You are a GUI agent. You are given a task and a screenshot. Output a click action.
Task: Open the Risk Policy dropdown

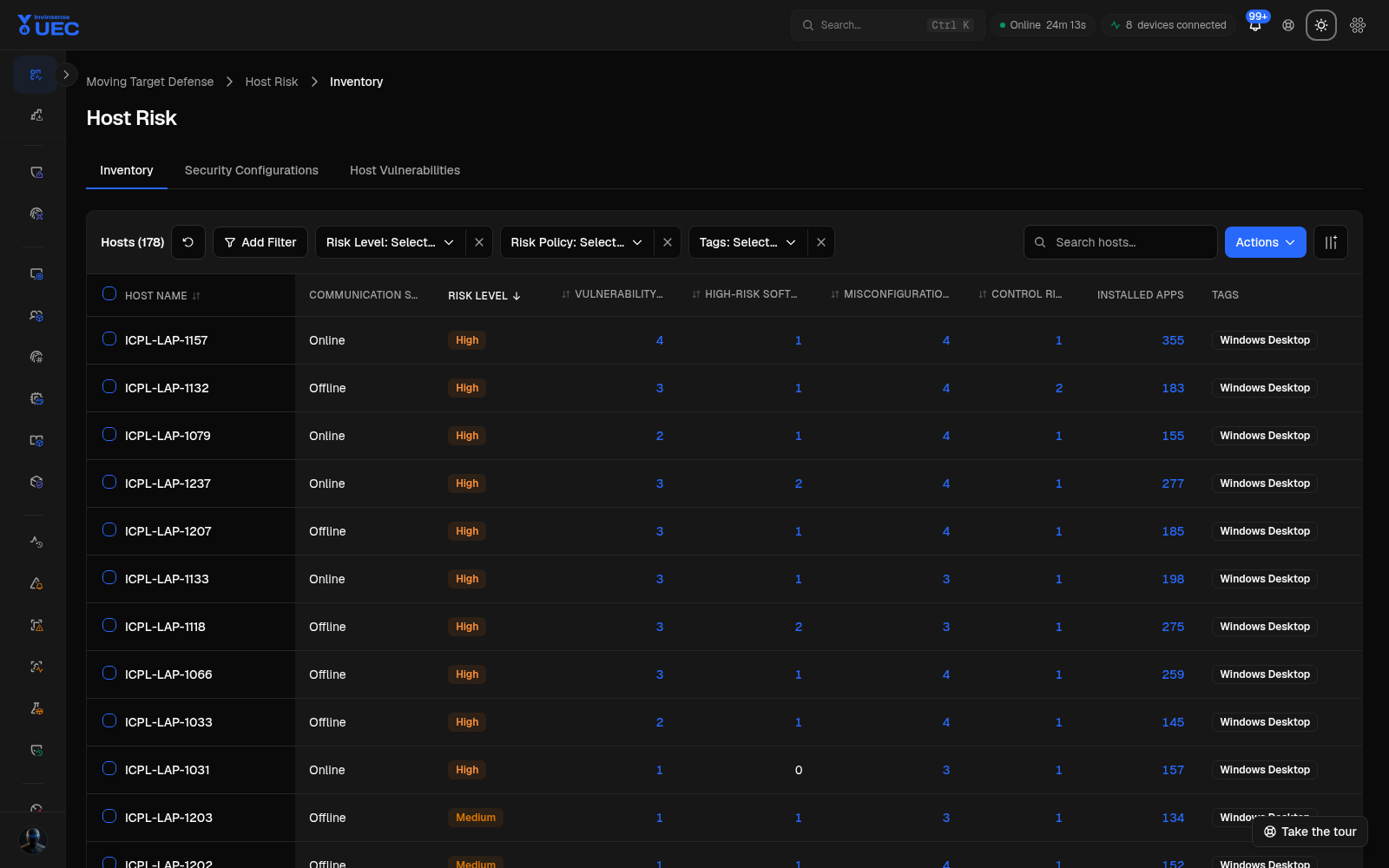point(577,242)
